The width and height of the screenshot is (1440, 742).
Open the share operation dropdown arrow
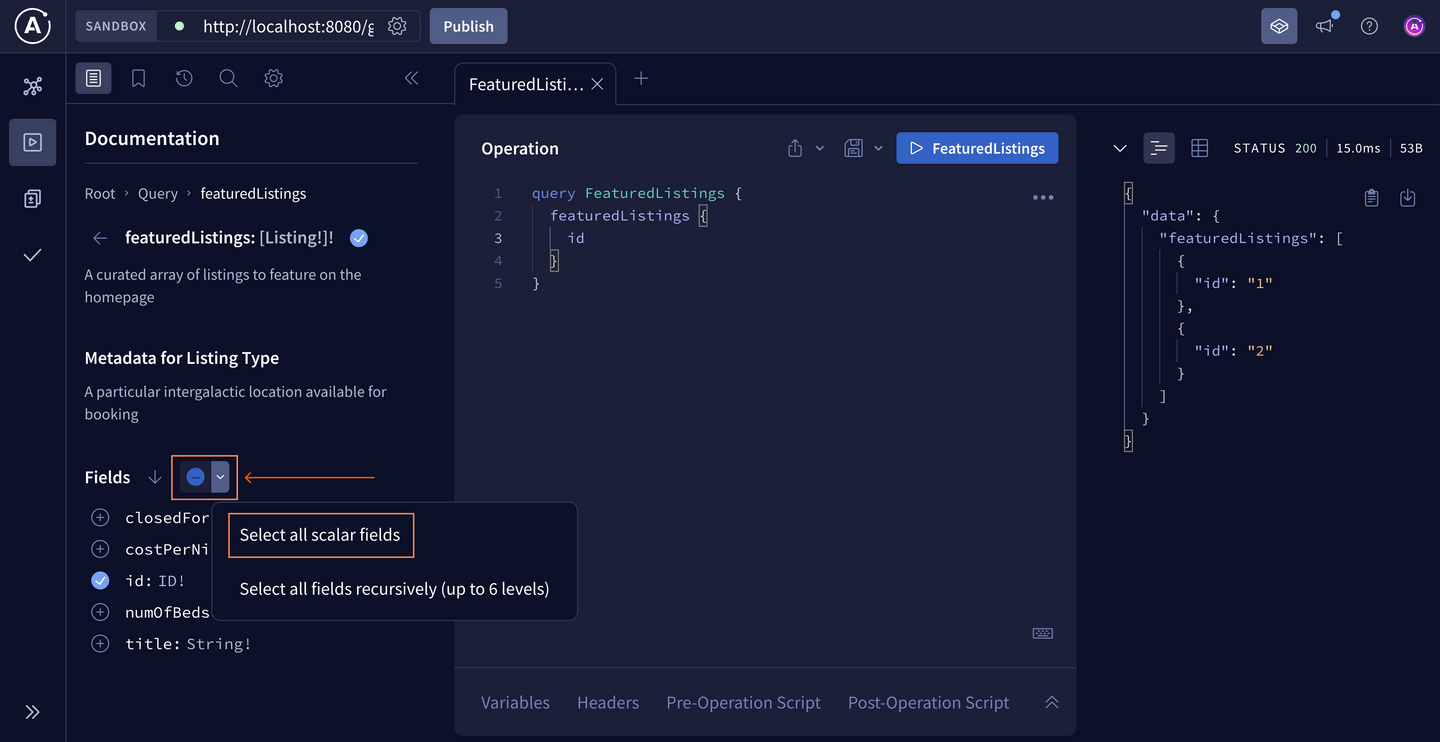click(818, 147)
